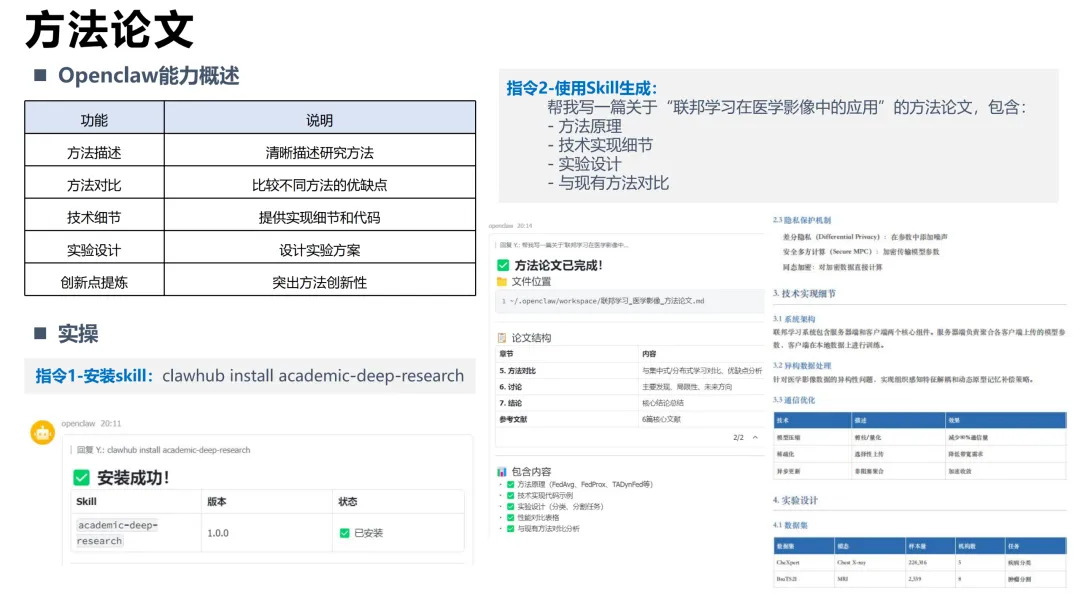This screenshot has width=1080, height=608.
Task: Click the 'openclaw 20:11' message timestamp
Action: [91, 423]
